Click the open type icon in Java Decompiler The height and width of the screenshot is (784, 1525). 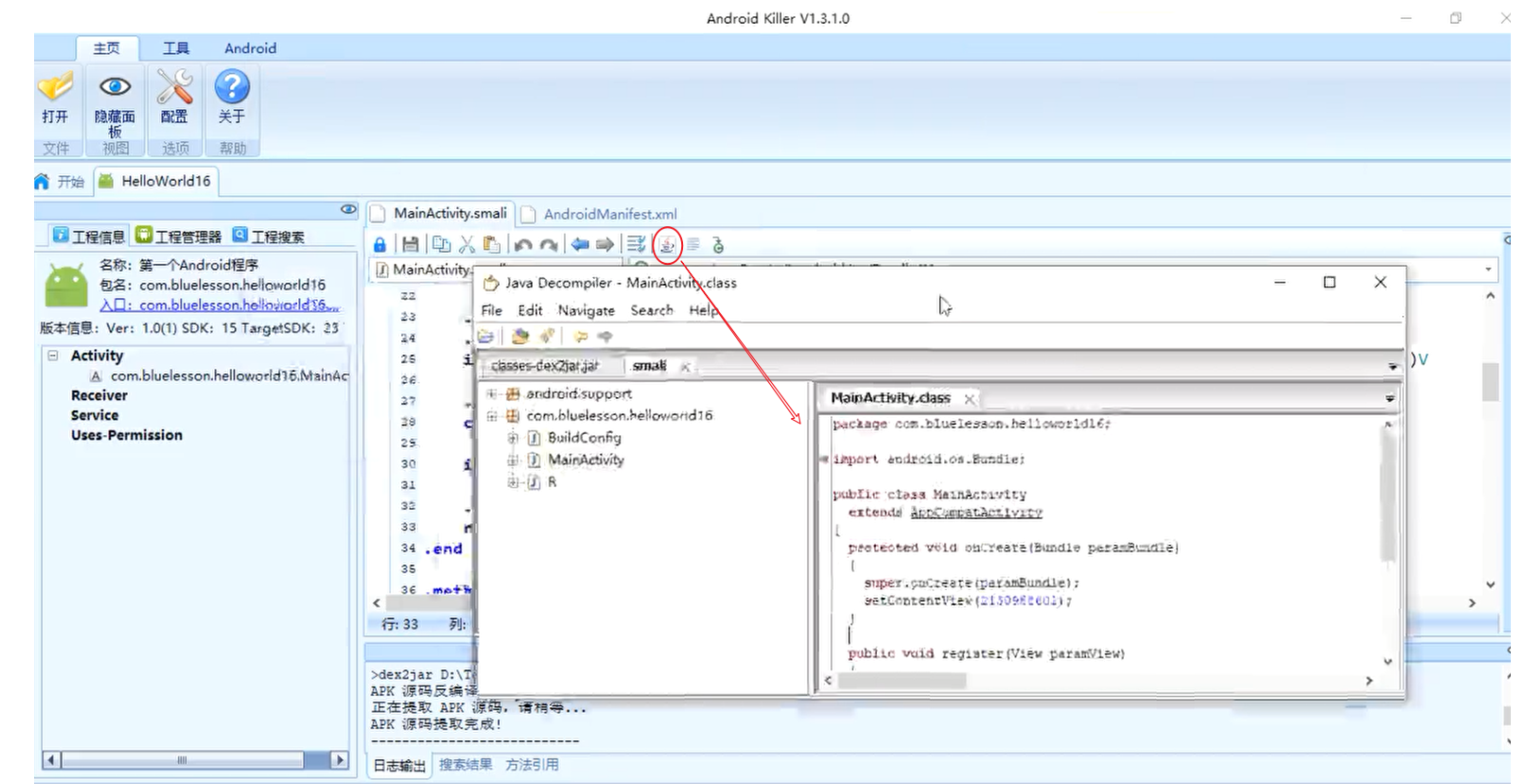(x=519, y=336)
